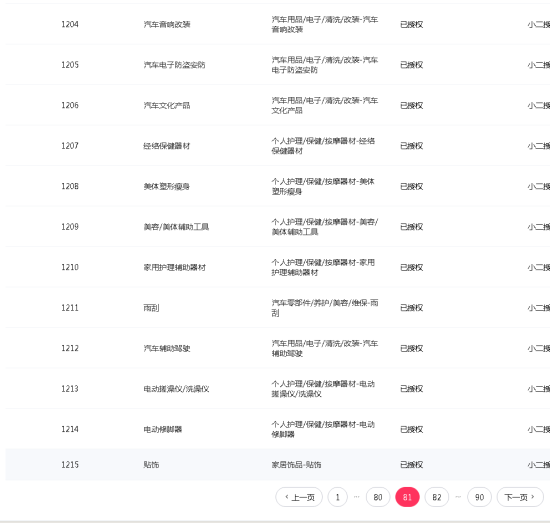Jump to page 1
Screen dimensions: 550x523
(337, 497)
